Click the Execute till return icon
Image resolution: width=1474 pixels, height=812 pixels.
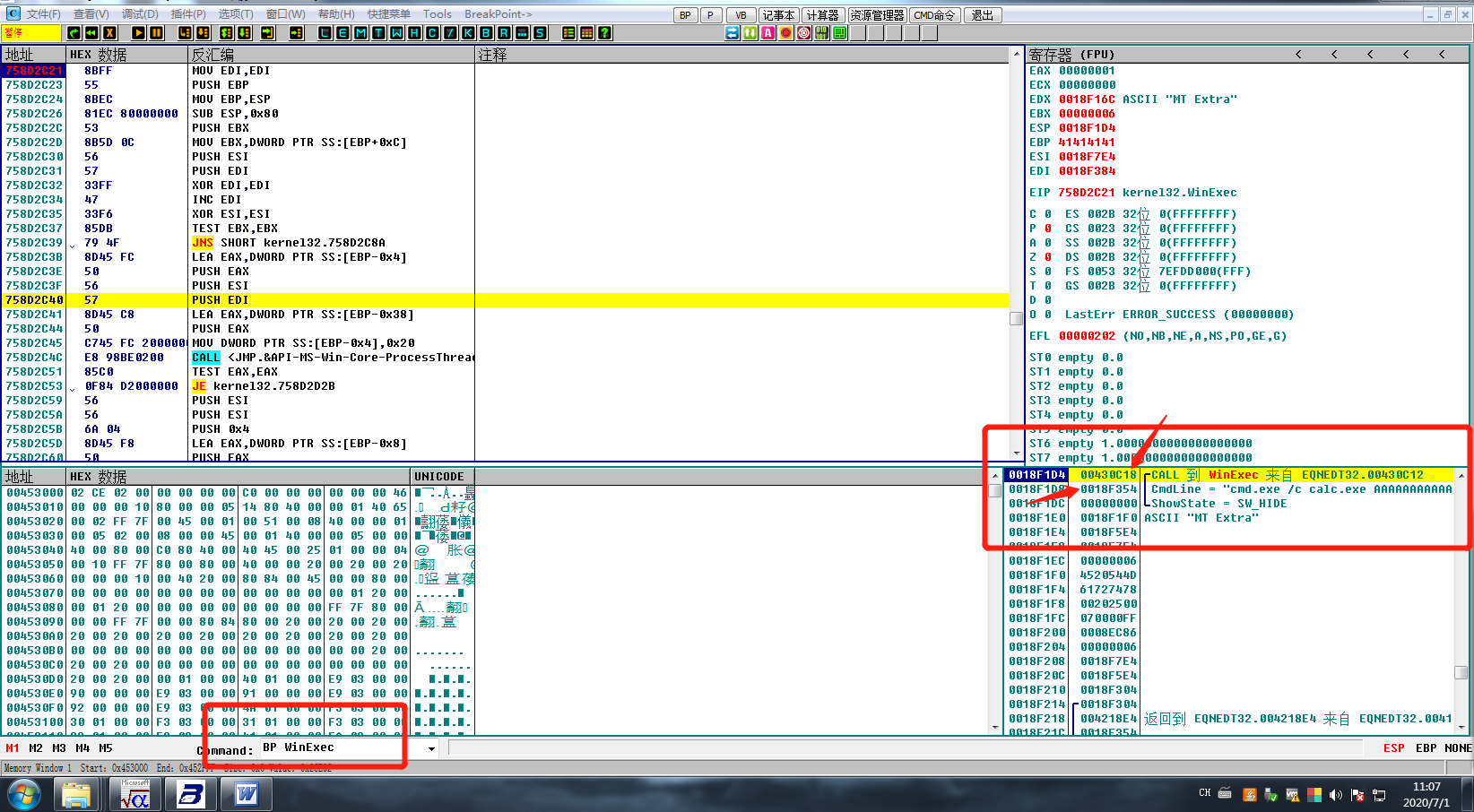[268, 32]
